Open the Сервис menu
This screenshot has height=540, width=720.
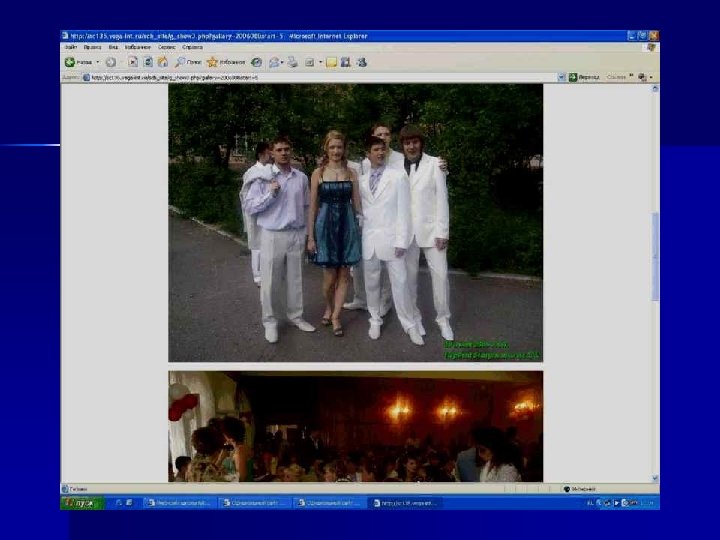coord(167,47)
